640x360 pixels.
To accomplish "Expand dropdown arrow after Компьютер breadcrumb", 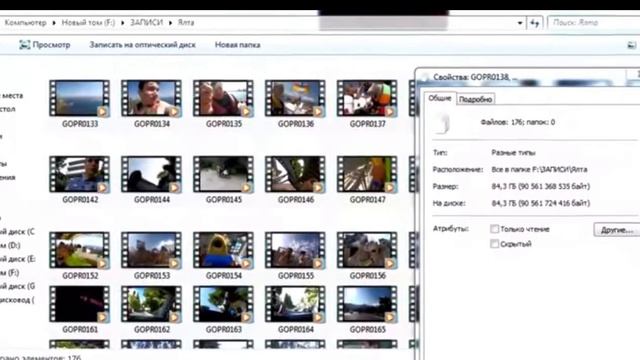I will point(54,23).
